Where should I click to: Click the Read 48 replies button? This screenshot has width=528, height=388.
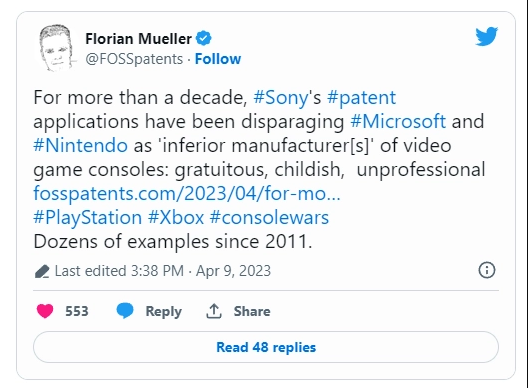click(x=266, y=347)
